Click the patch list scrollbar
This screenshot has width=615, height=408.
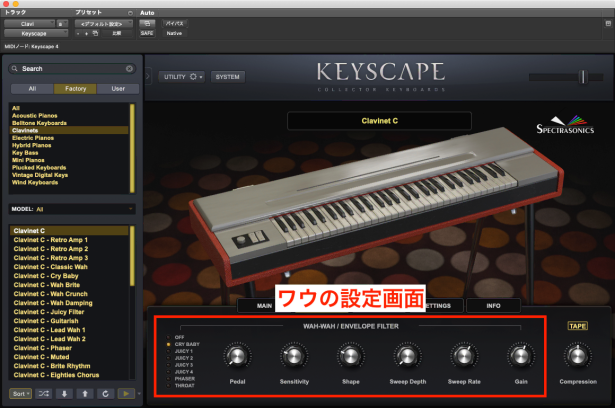click(132, 256)
